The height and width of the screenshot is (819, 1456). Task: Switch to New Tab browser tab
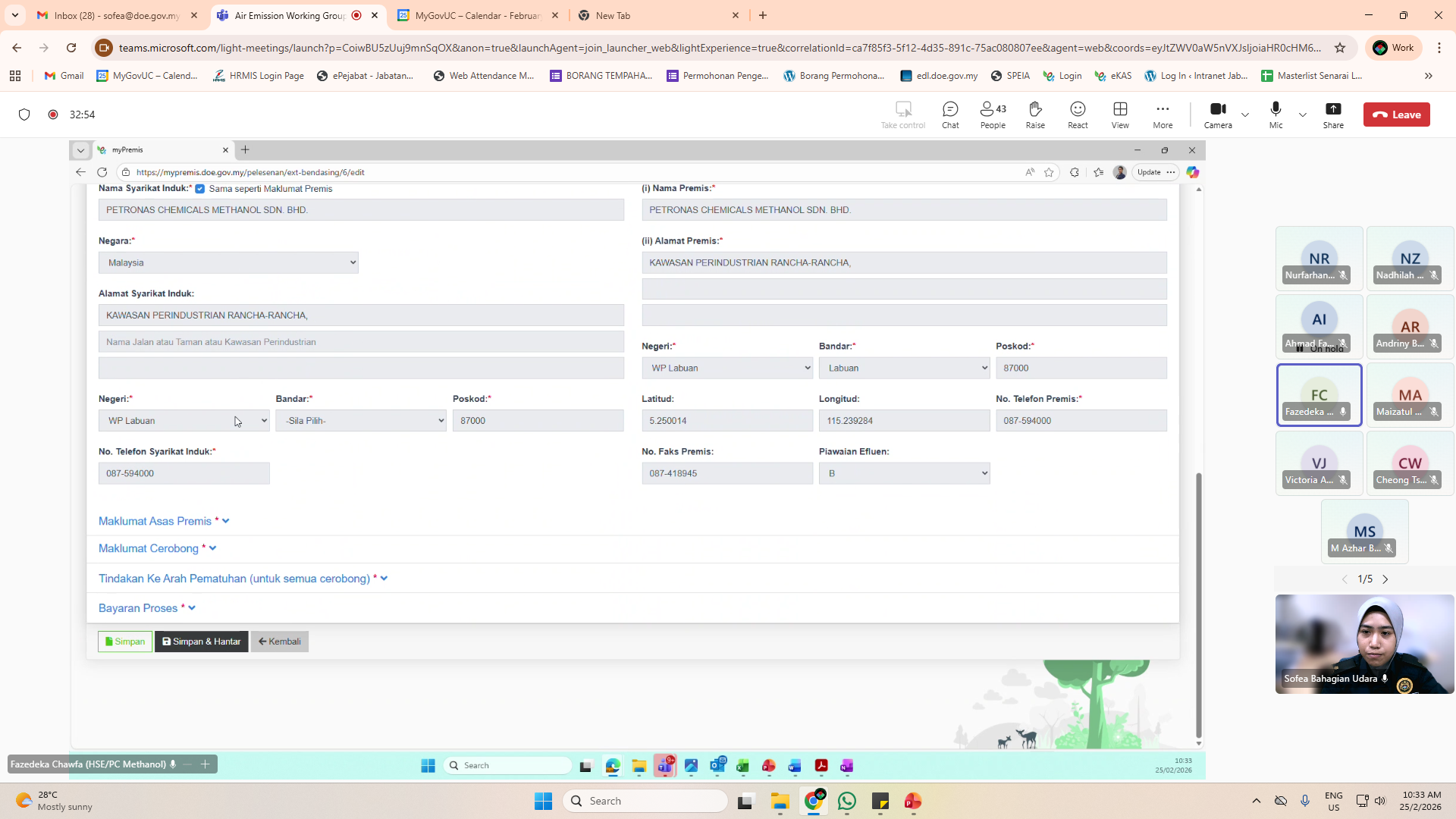tap(658, 15)
